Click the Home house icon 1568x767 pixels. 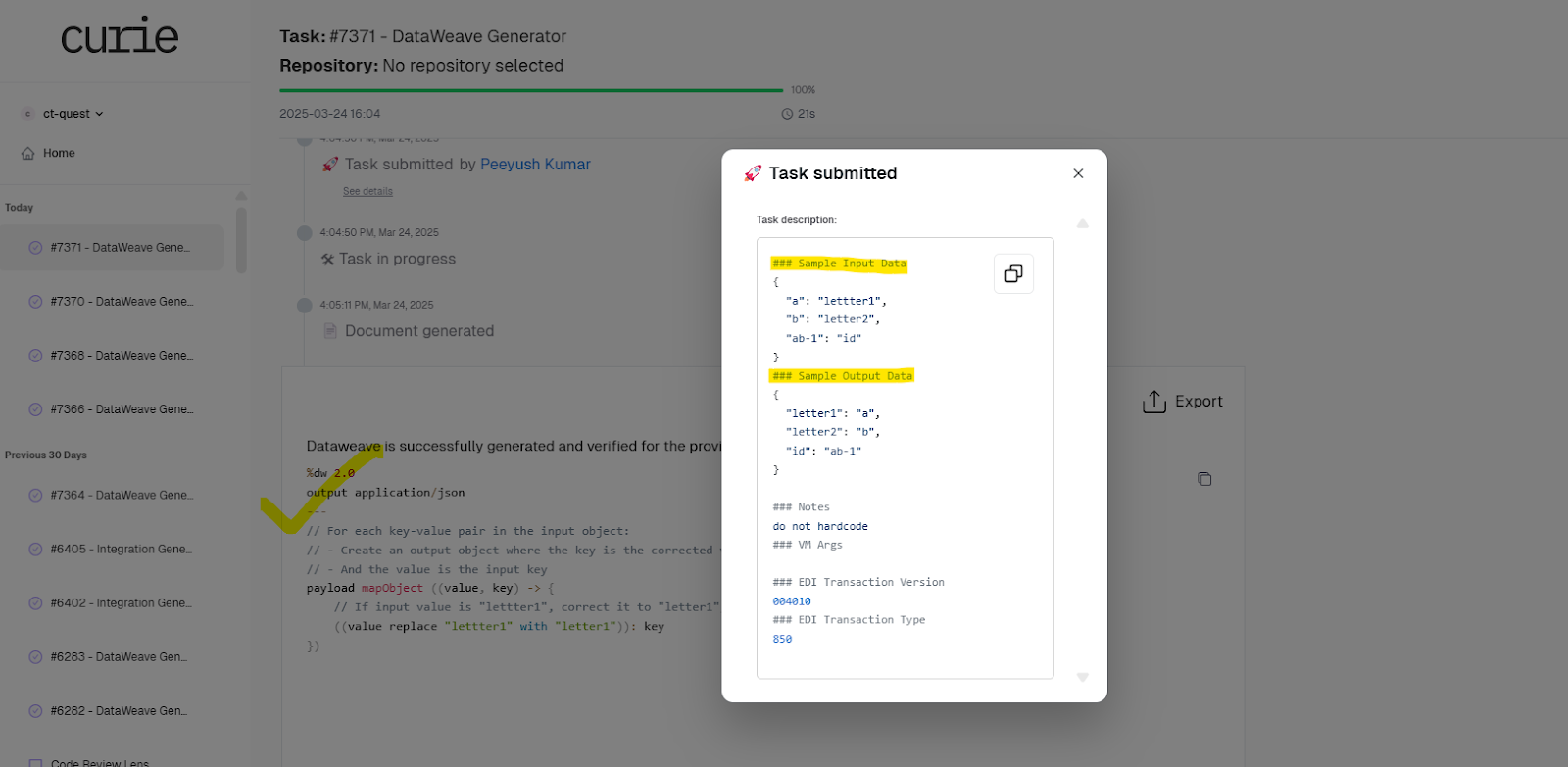[28, 153]
